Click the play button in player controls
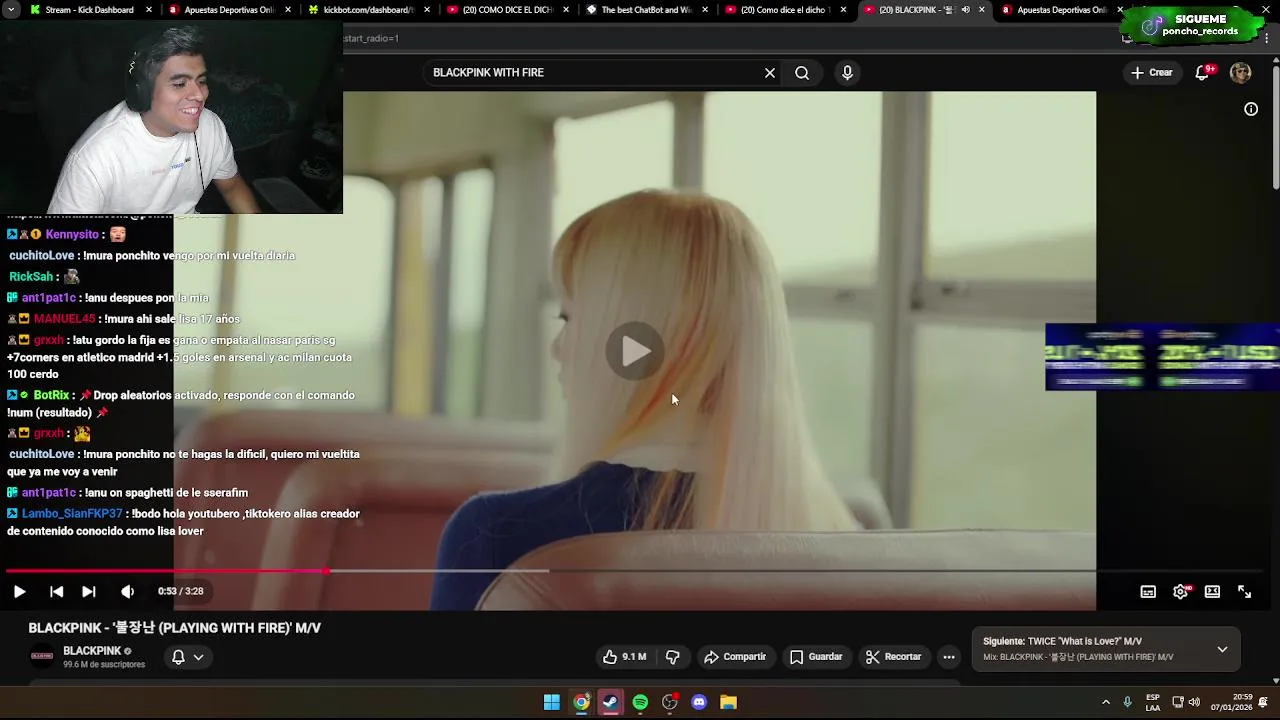 (19, 591)
